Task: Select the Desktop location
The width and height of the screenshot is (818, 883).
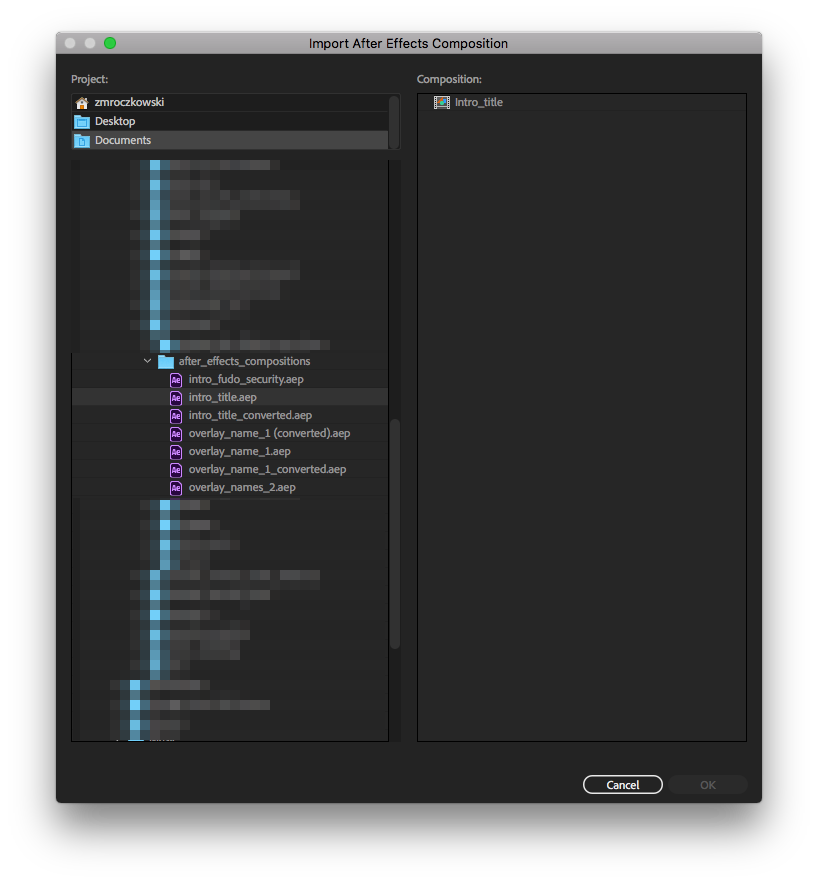Action: (115, 122)
